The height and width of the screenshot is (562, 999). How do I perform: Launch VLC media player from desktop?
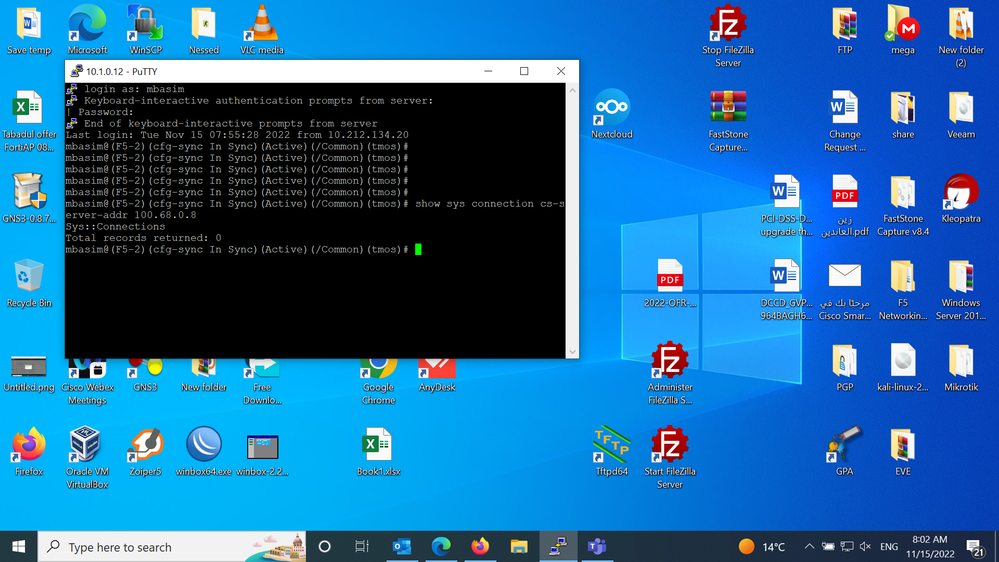(x=262, y=24)
